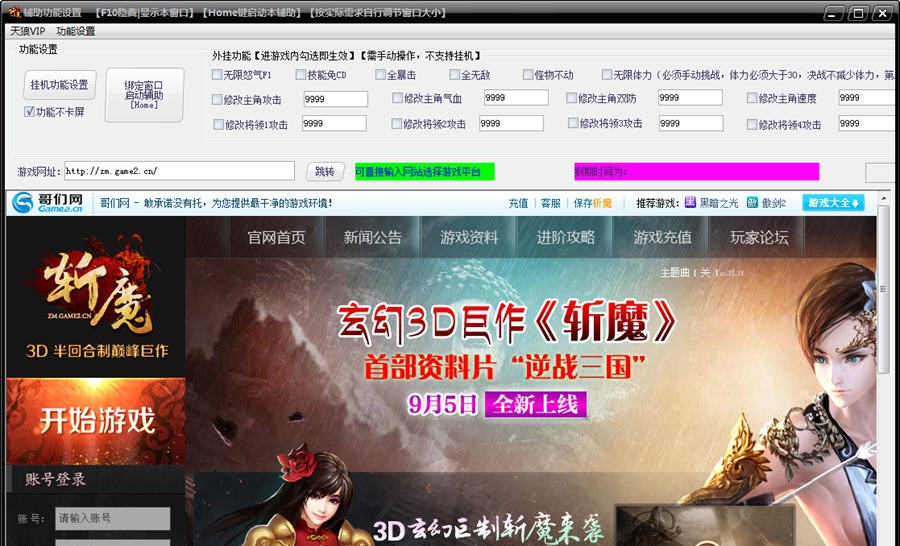Enable 修改主角气血 checkbox

[397, 98]
